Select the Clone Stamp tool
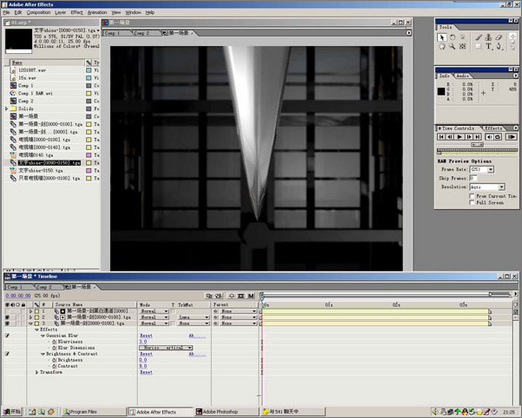This screenshot has width=522, height=418. [488, 37]
